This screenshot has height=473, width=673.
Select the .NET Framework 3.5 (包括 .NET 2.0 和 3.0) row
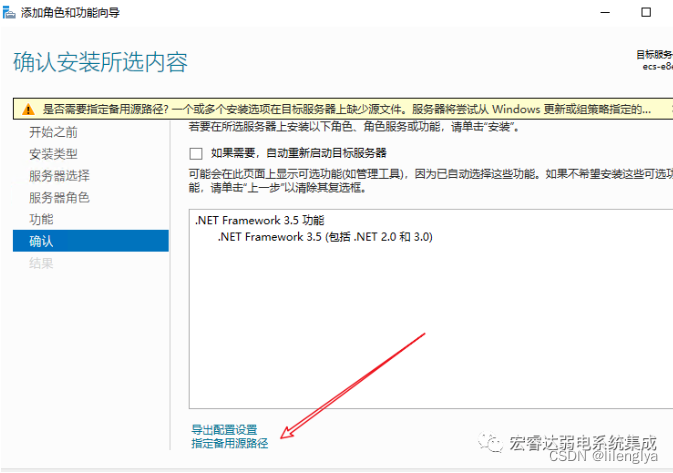pyautogui.click(x=325, y=237)
